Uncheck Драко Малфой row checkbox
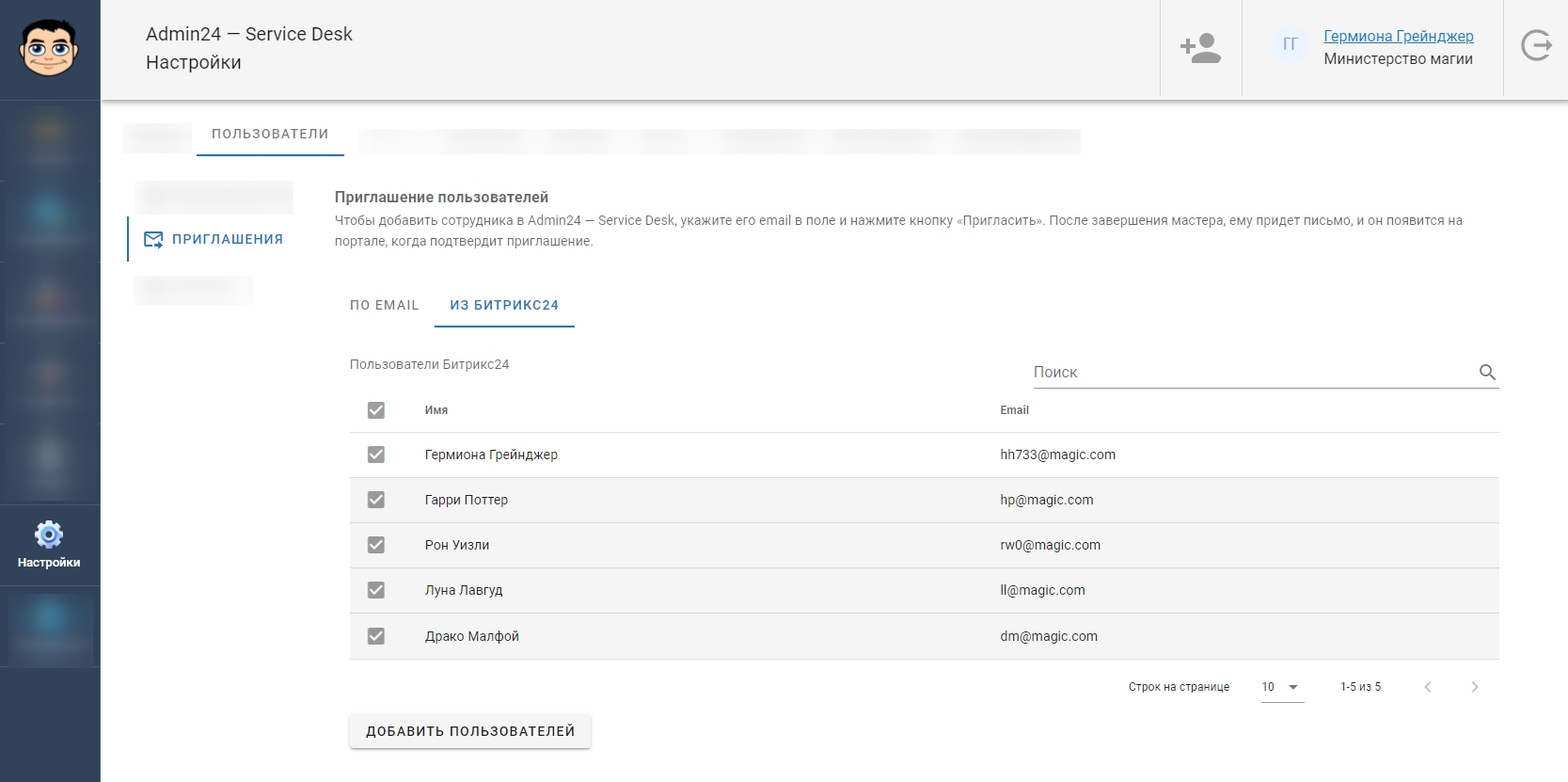This screenshot has width=1568, height=782. (x=376, y=636)
